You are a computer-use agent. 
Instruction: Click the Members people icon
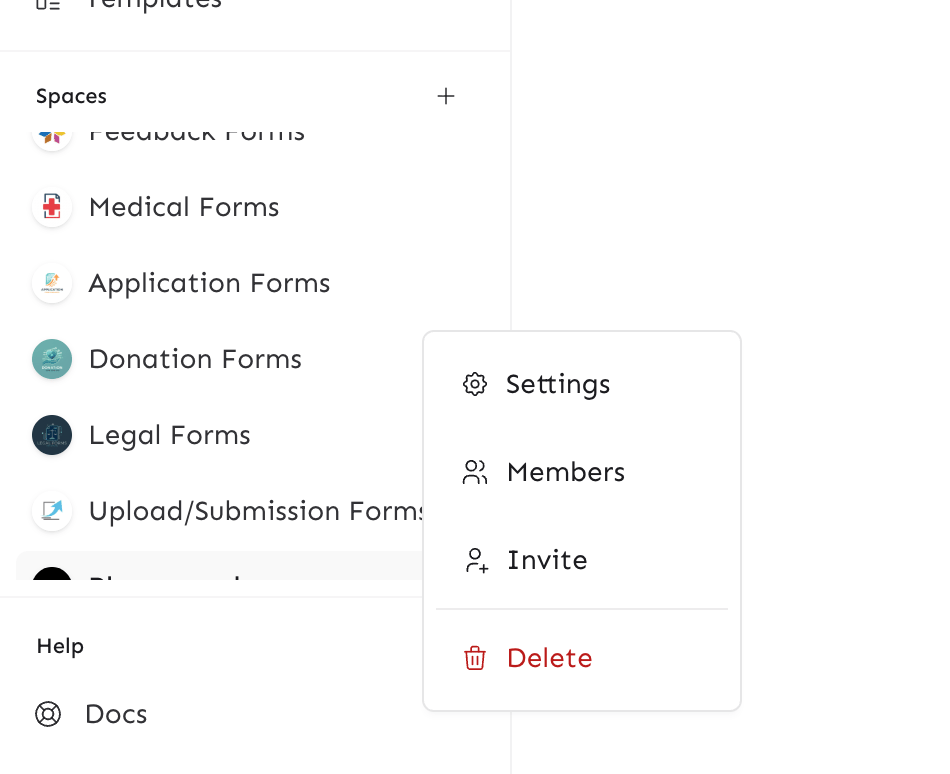(x=475, y=472)
